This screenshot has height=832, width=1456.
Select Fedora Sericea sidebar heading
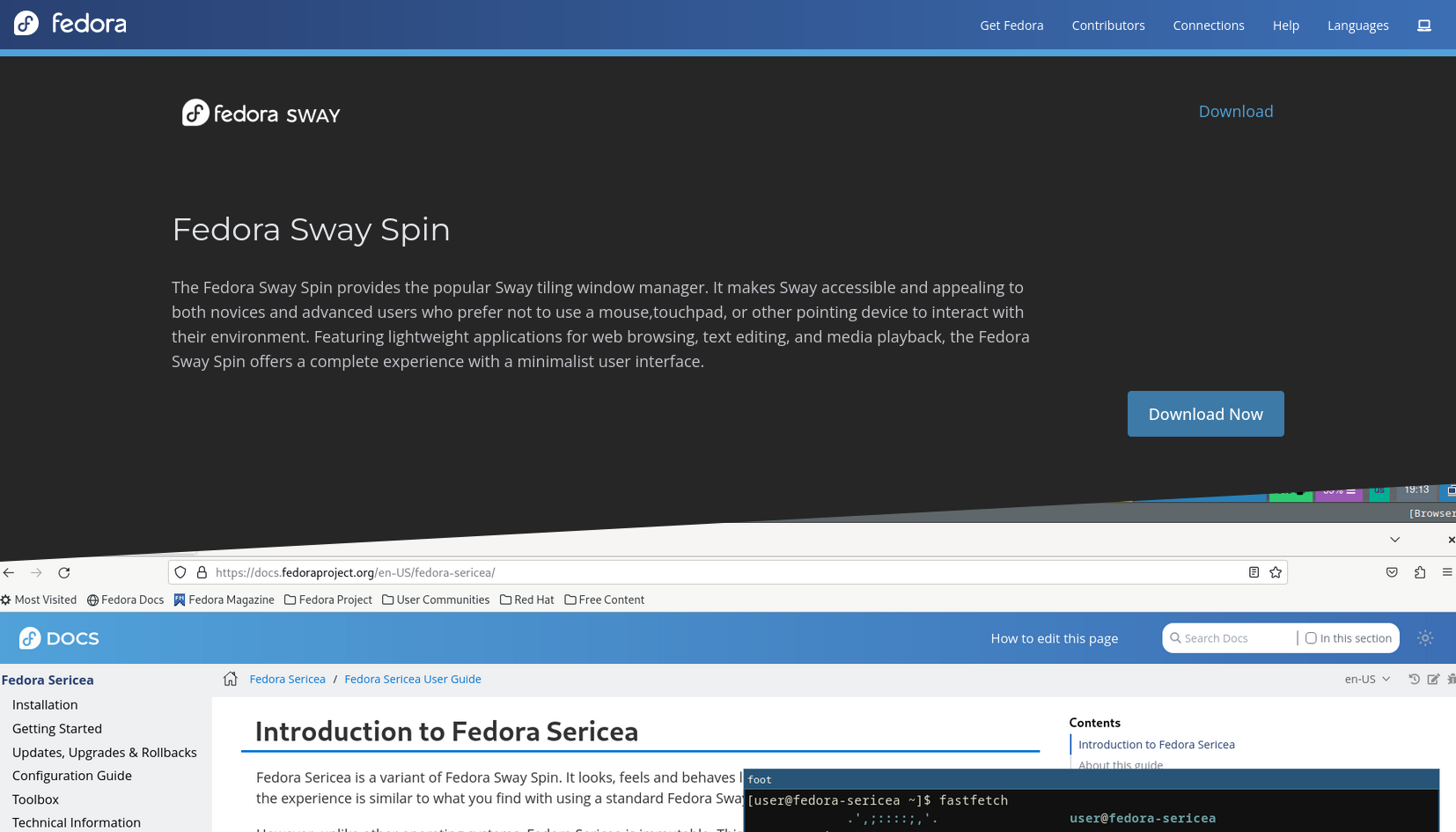(x=48, y=680)
